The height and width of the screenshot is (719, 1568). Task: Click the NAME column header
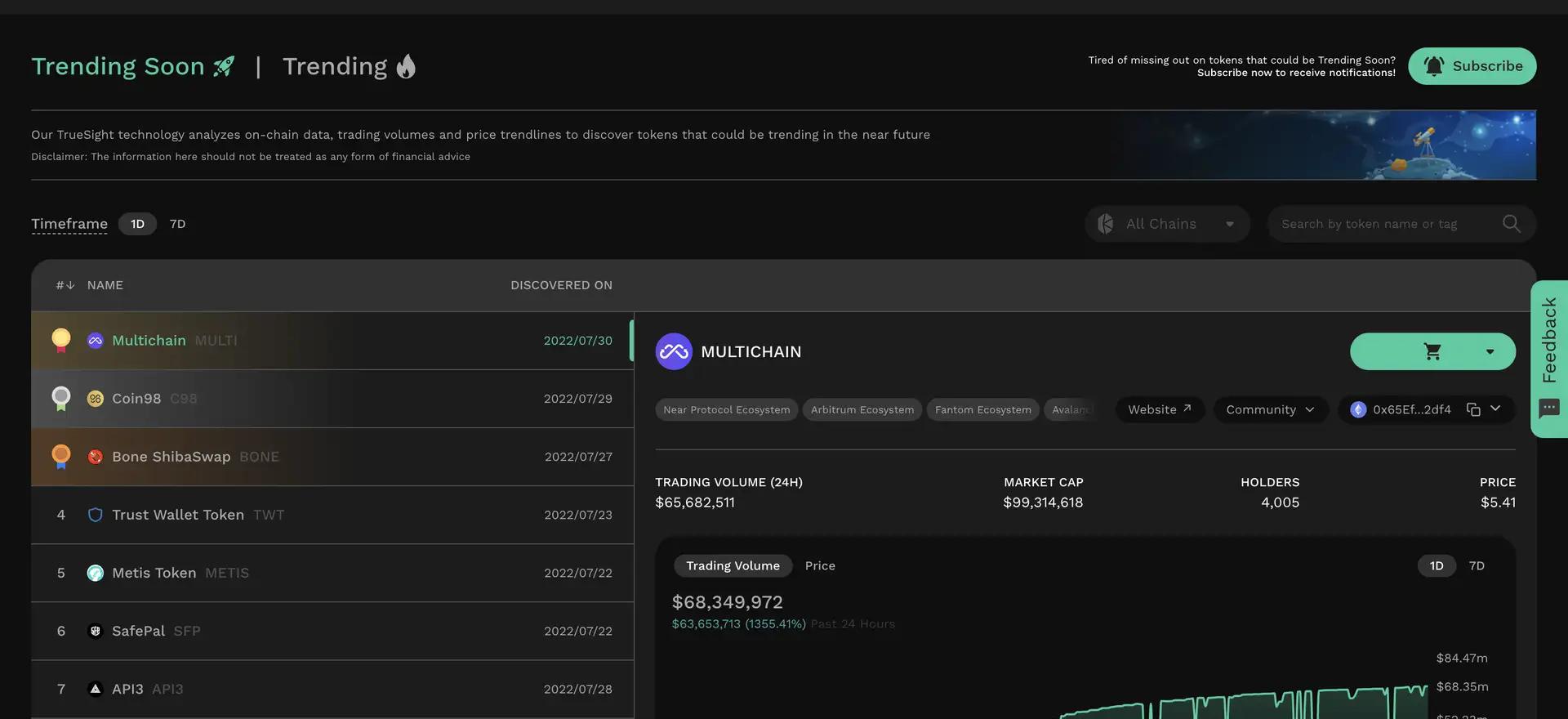[x=105, y=285]
